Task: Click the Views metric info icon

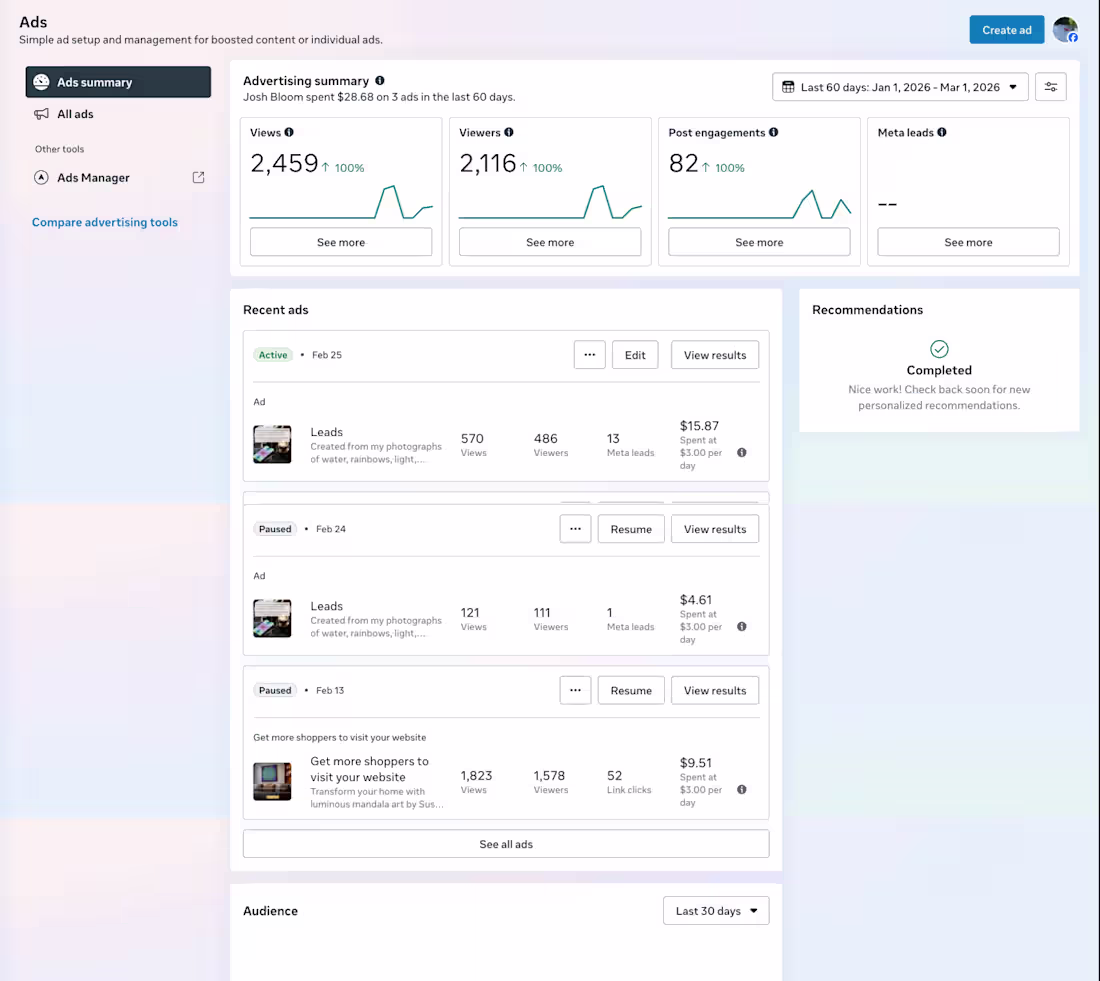Action: (289, 132)
